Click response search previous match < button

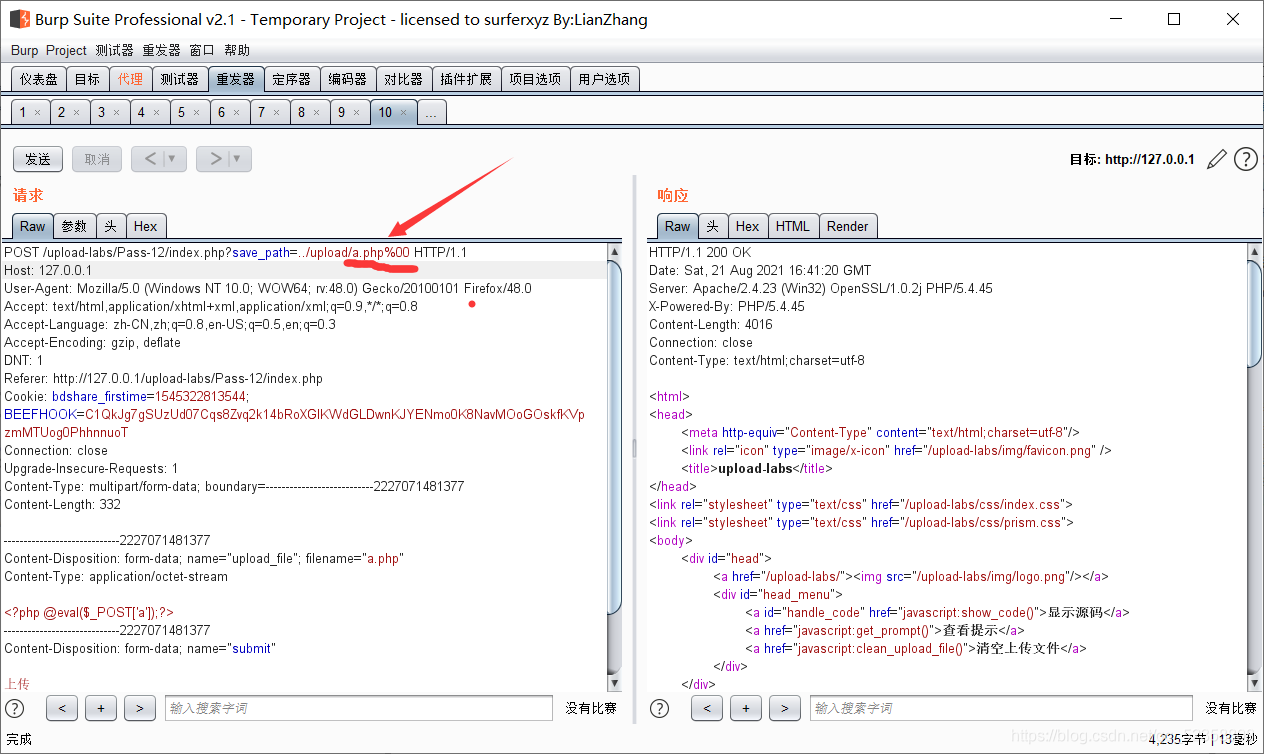coord(706,708)
